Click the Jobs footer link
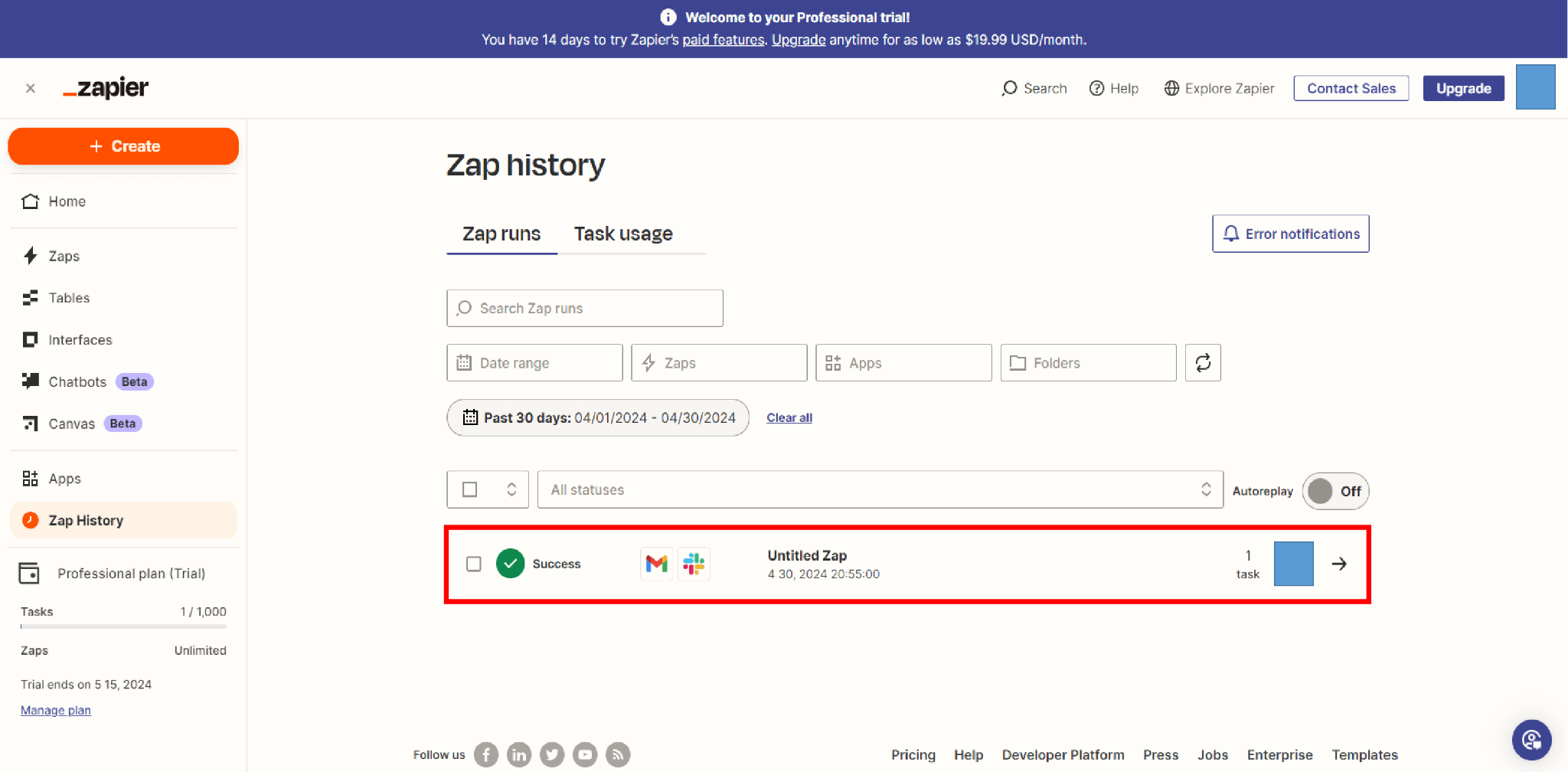 pos(1213,754)
